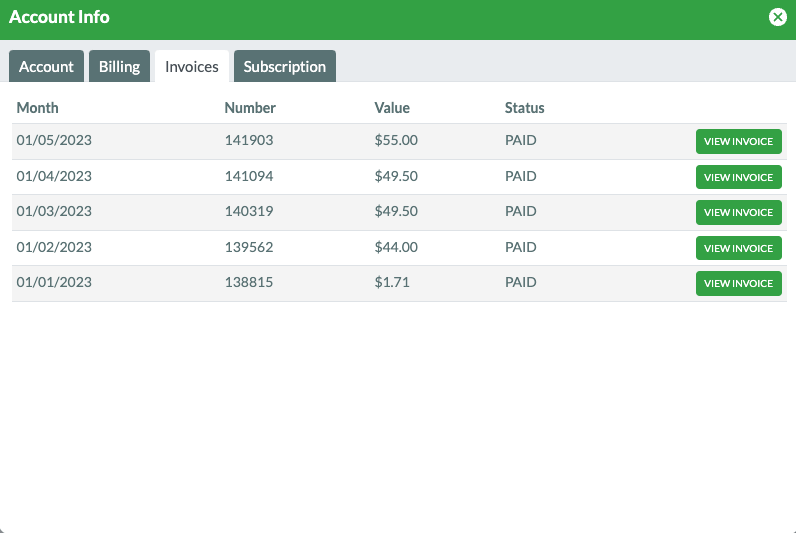View invoice 141094 for 01/04/2023

739,177
